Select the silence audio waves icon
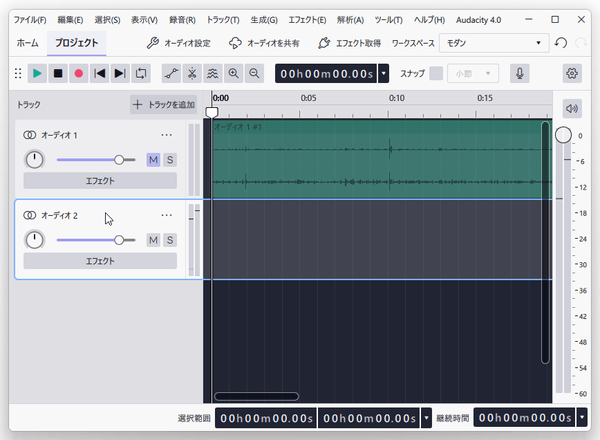Image resolution: width=600 pixels, height=440 pixels. click(x=213, y=73)
